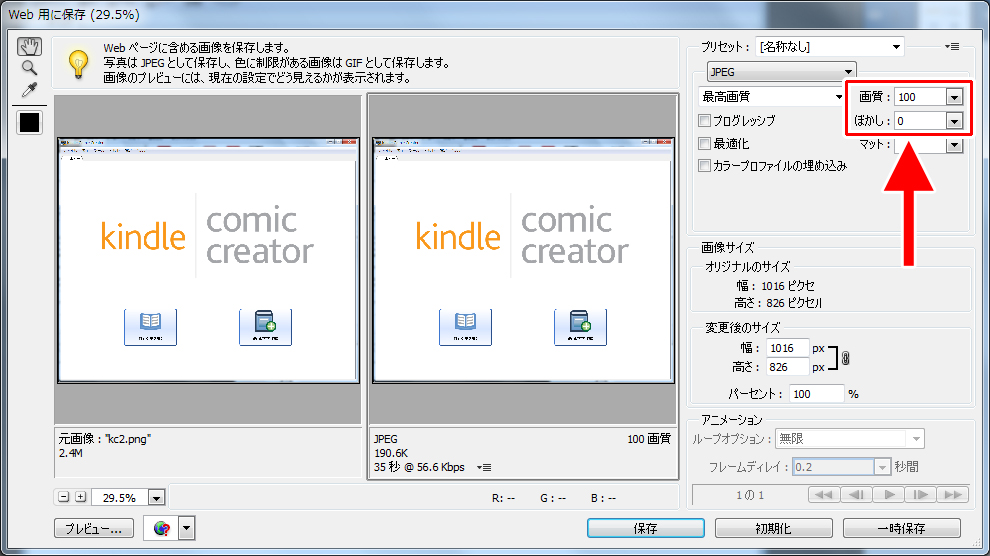
Task: Select the Hand tool
Action: 29,46
